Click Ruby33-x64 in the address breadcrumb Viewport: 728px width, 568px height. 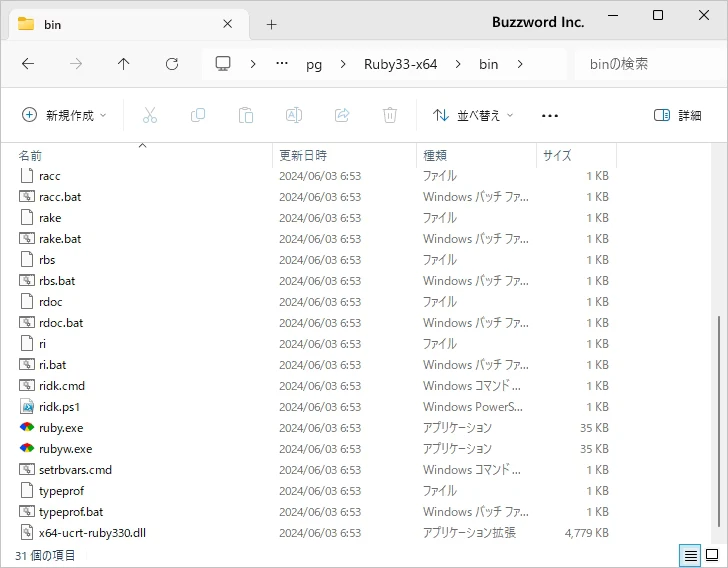click(400, 64)
